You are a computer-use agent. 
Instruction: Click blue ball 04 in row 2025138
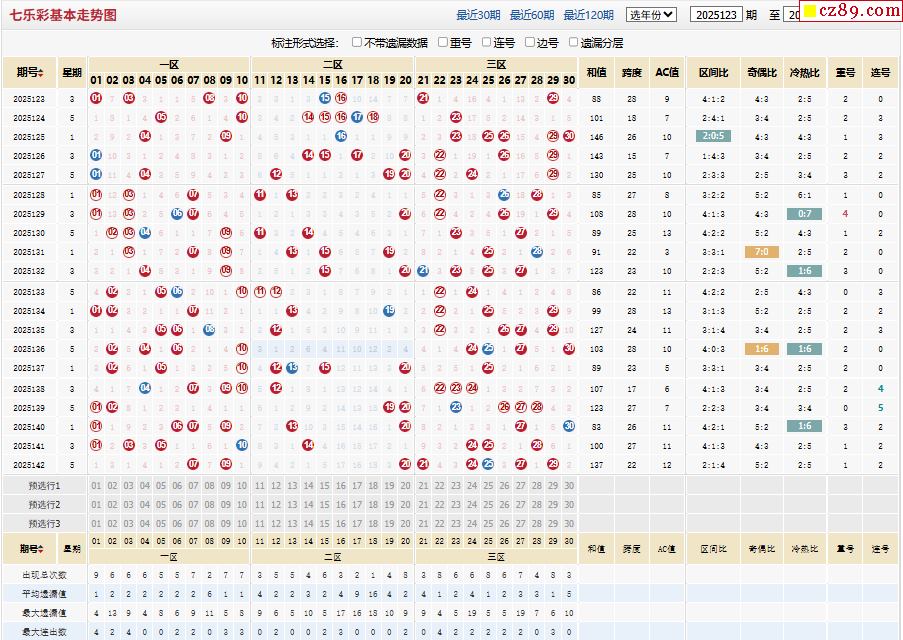tap(145, 388)
